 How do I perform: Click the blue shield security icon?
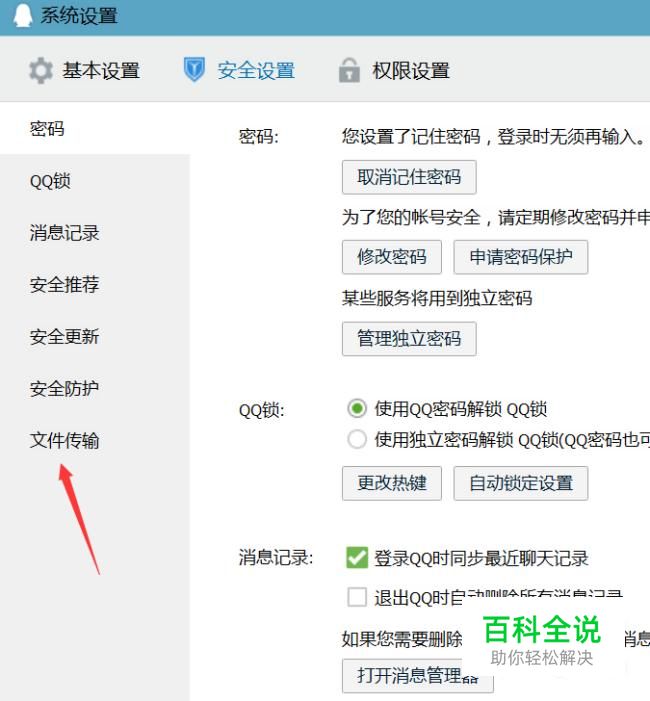[194, 70]
